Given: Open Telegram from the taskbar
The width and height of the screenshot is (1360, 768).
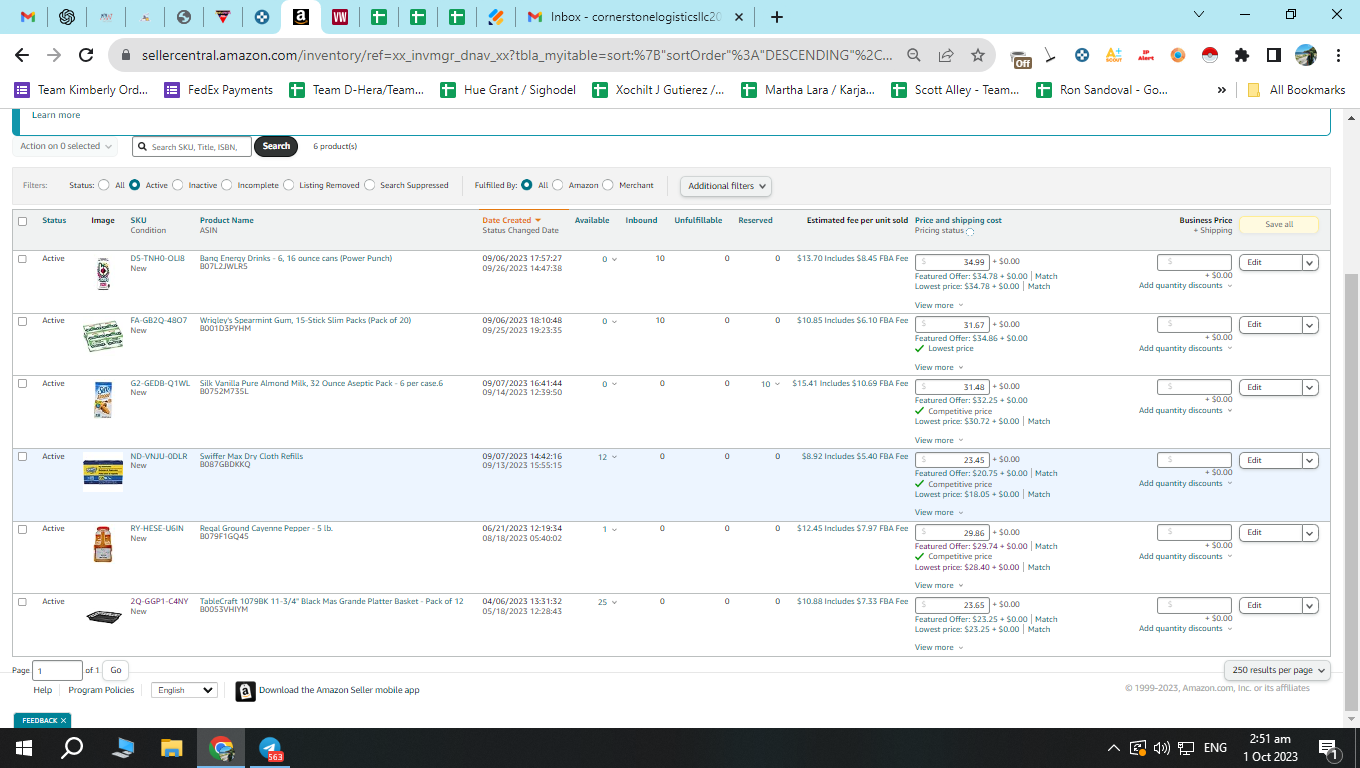Looking at the screenshot, I should (x=270, y=748).
